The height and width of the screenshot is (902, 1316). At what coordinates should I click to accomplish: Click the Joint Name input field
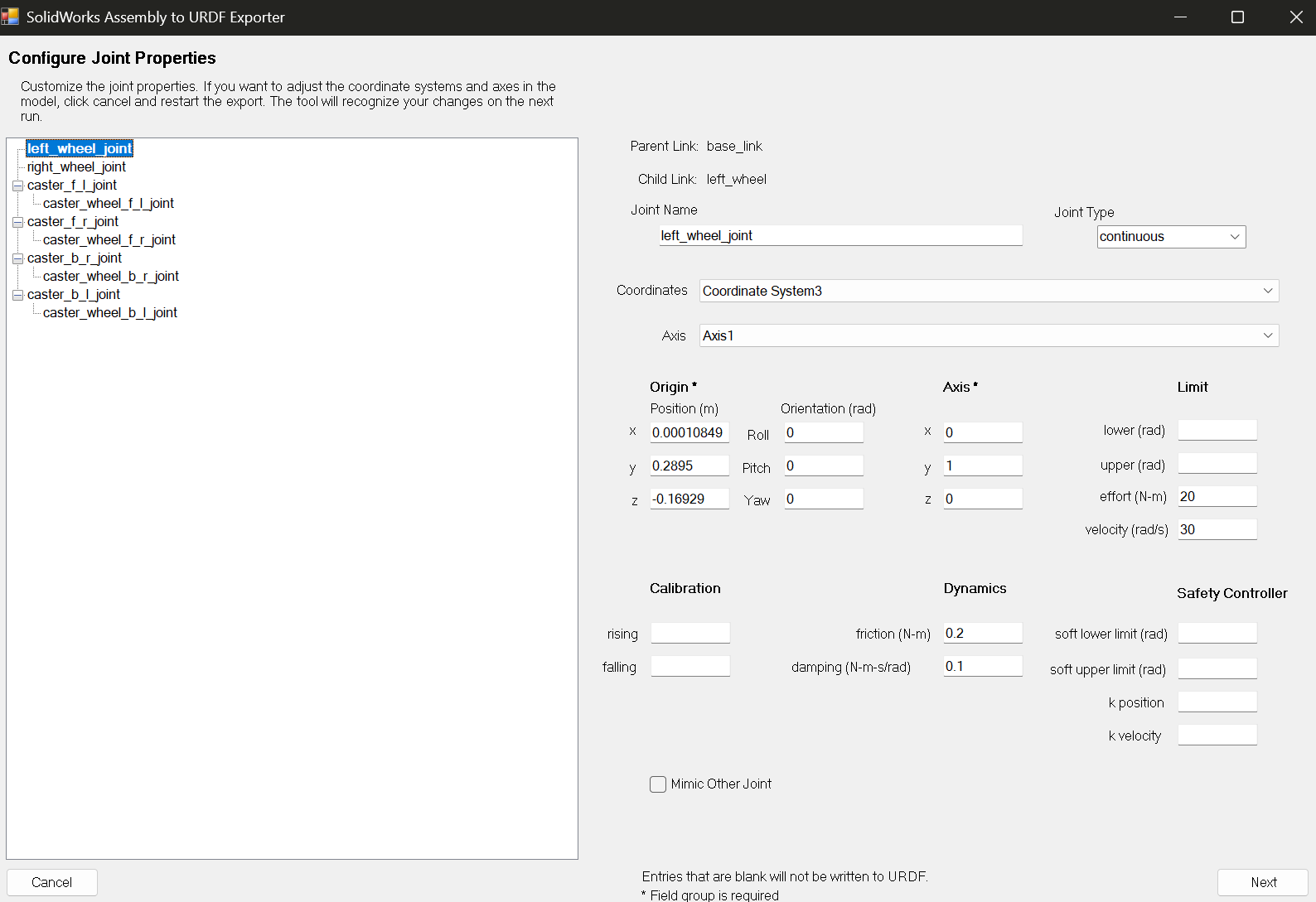(840, 235)
